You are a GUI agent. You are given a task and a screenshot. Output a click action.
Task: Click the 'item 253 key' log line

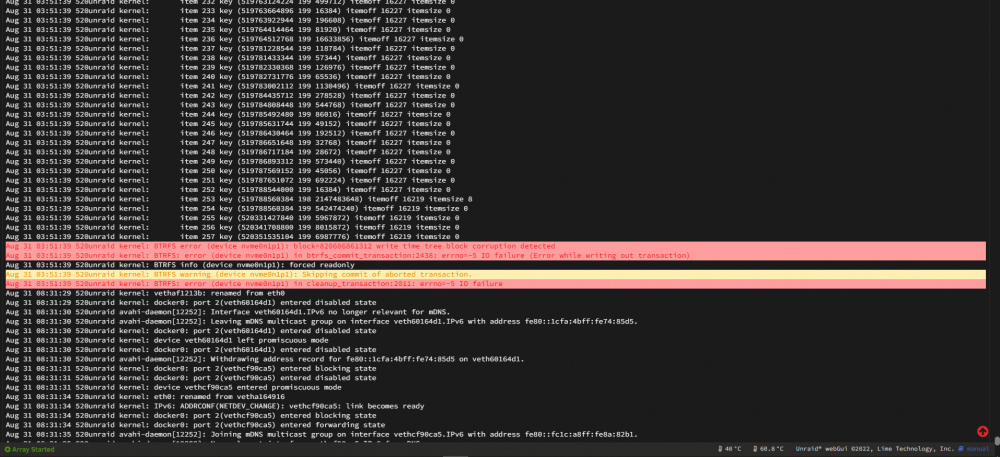(239, 199)
